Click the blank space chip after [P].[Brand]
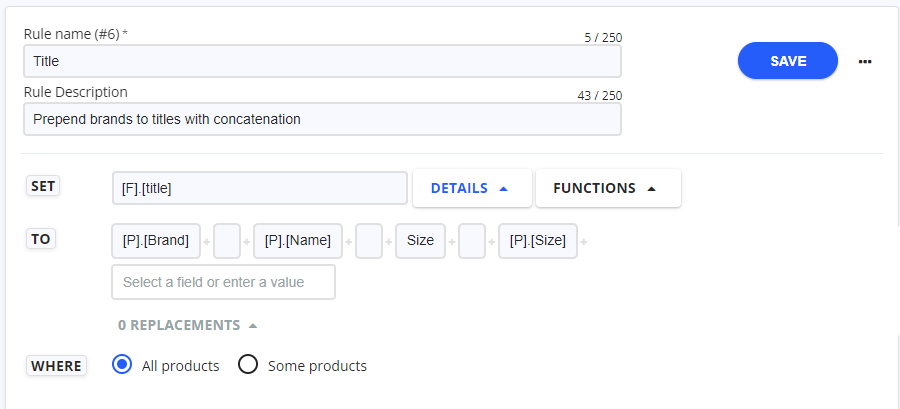Screen dimensions: 900x409 (227, 241)
